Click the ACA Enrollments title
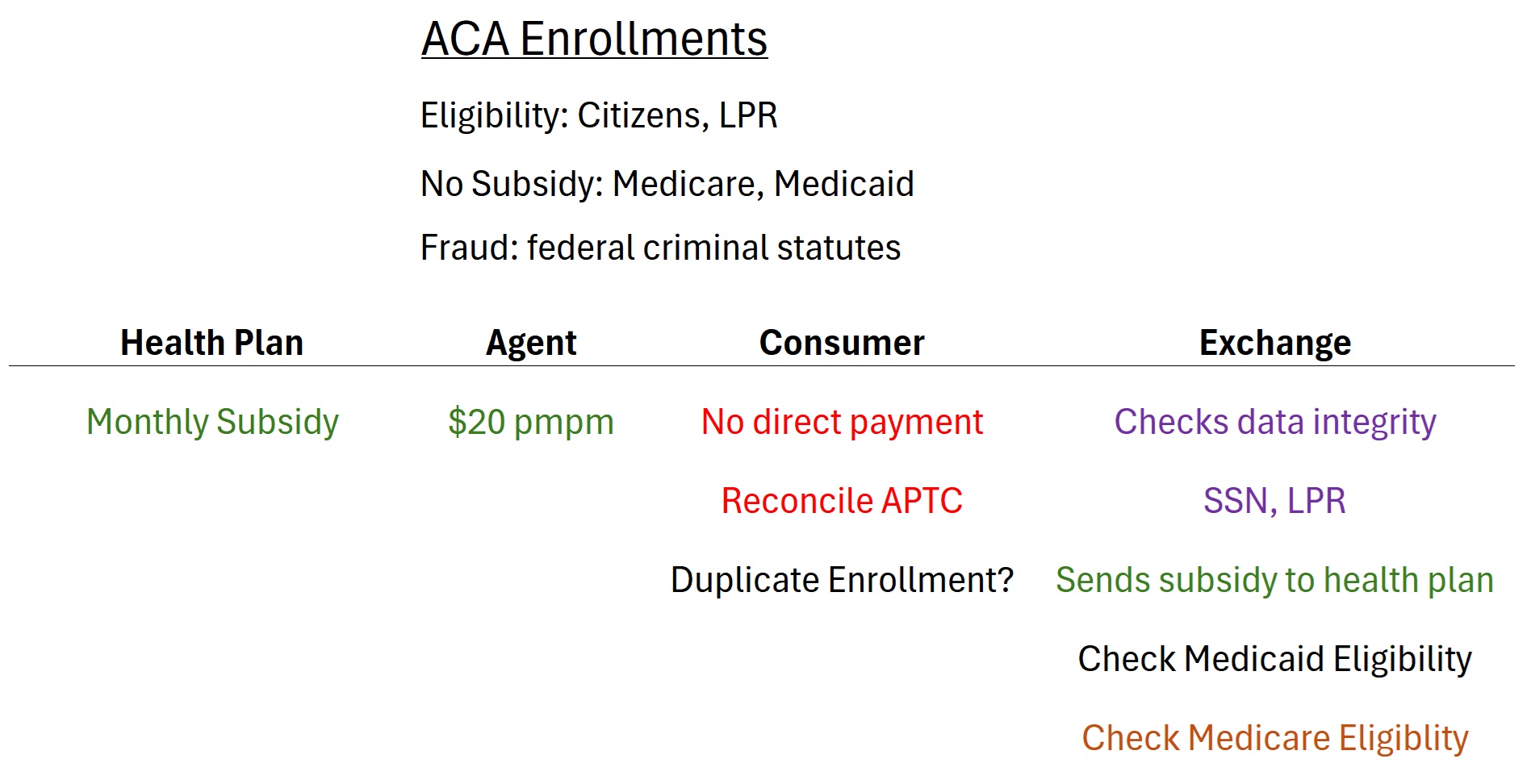This screenshot has width=1531, height=784. tap(594, 40)
